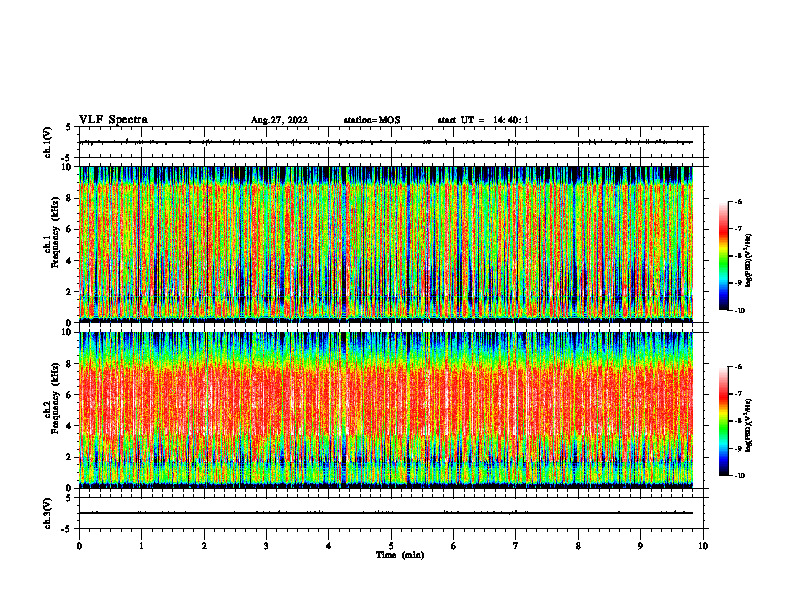Click the "ch.3(V)" waveform axis label
This screenshot has width=792, height=612.
pyautogui.click(x=47, y=513)
